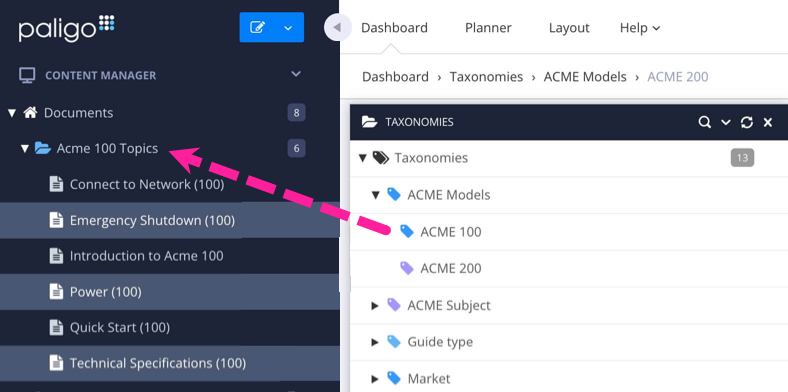Image resolution: width=788 pixels, height=392 pixels.
Task: Close the Taxonomies panel
Action: [768, 122]
